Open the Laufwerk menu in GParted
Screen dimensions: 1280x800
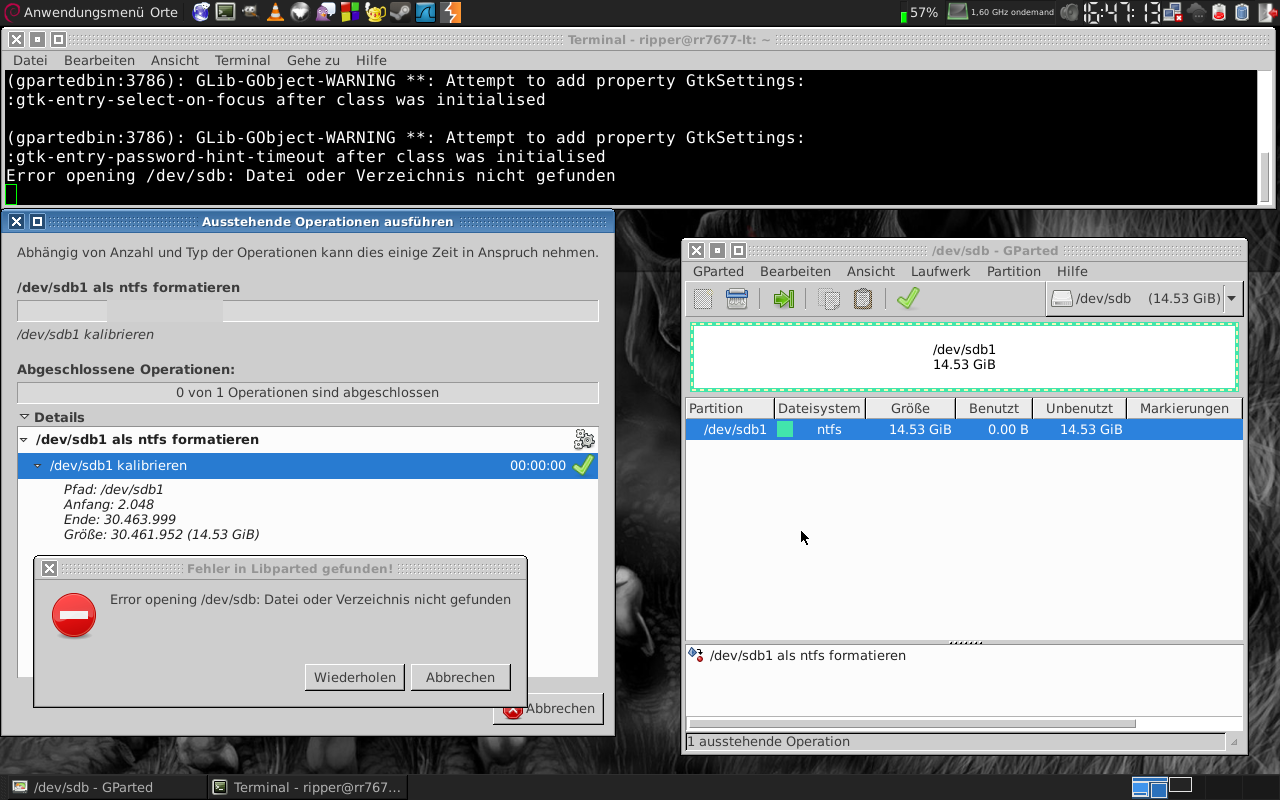(941, 271)
